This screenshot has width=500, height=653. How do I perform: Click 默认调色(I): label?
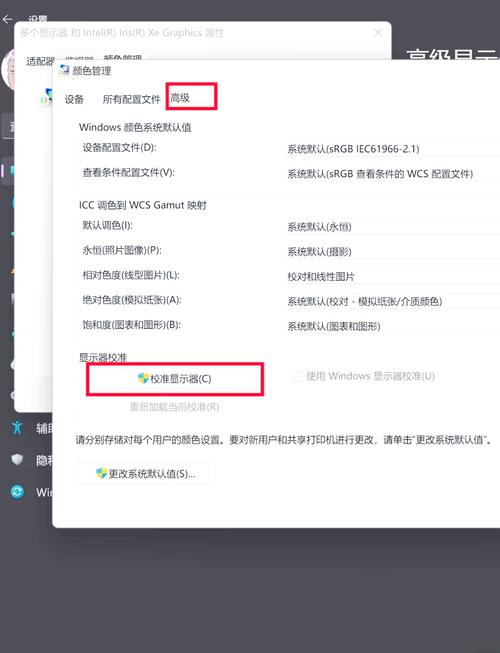(x=107, y=225)
